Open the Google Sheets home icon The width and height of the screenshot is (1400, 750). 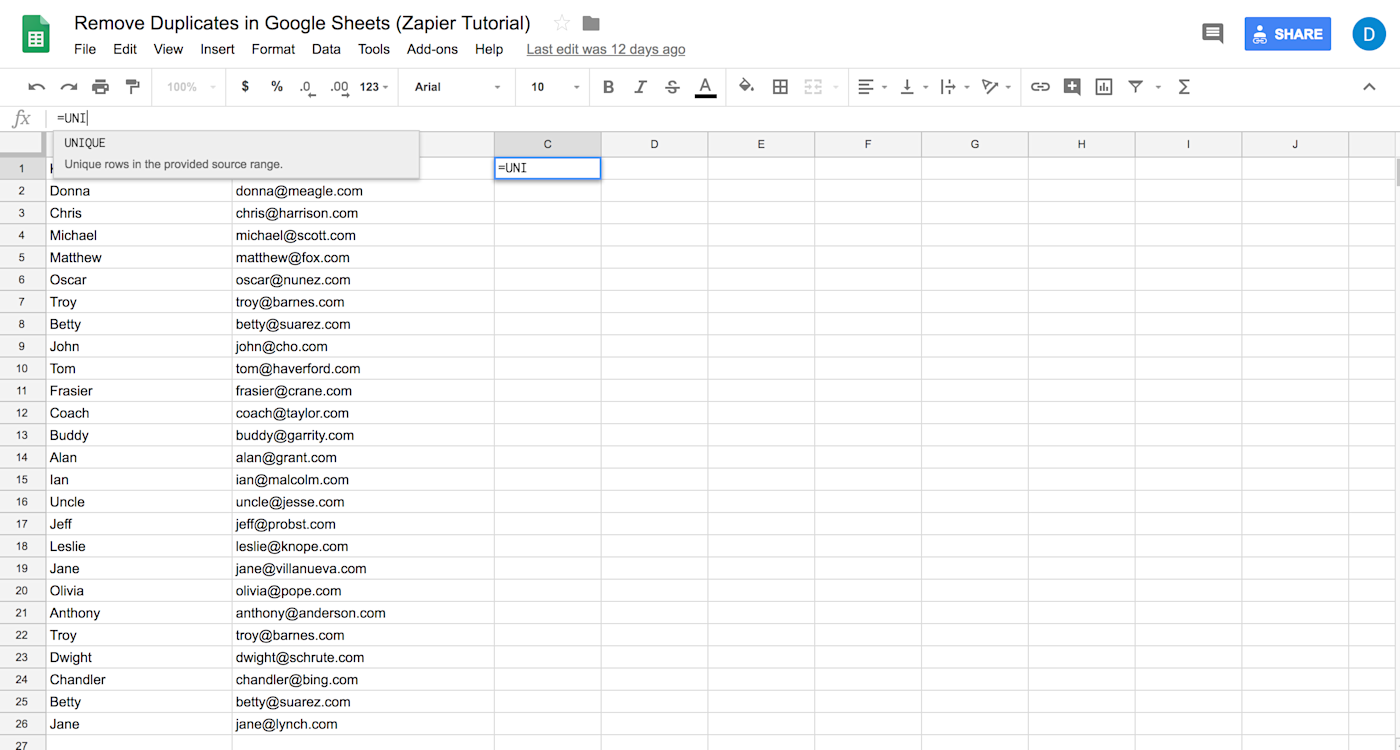pos(37,34)
